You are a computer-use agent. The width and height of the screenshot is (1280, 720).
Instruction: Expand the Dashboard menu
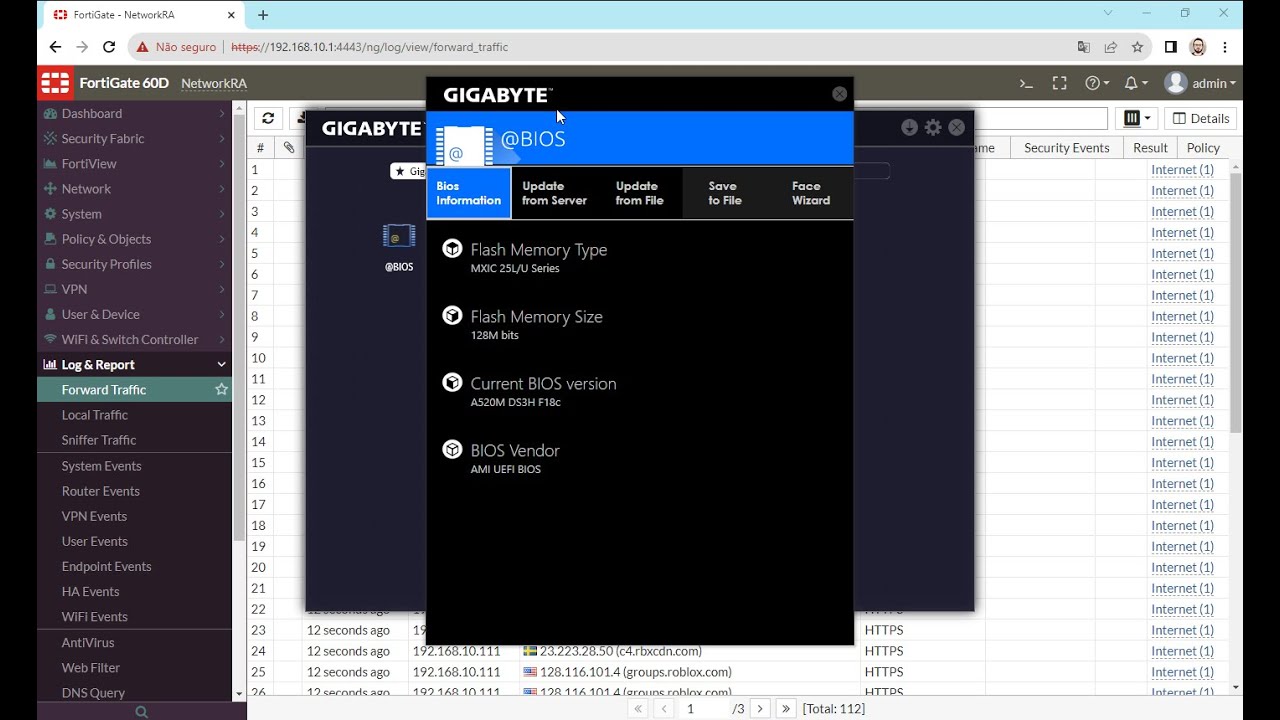click(x=134, y=113)
